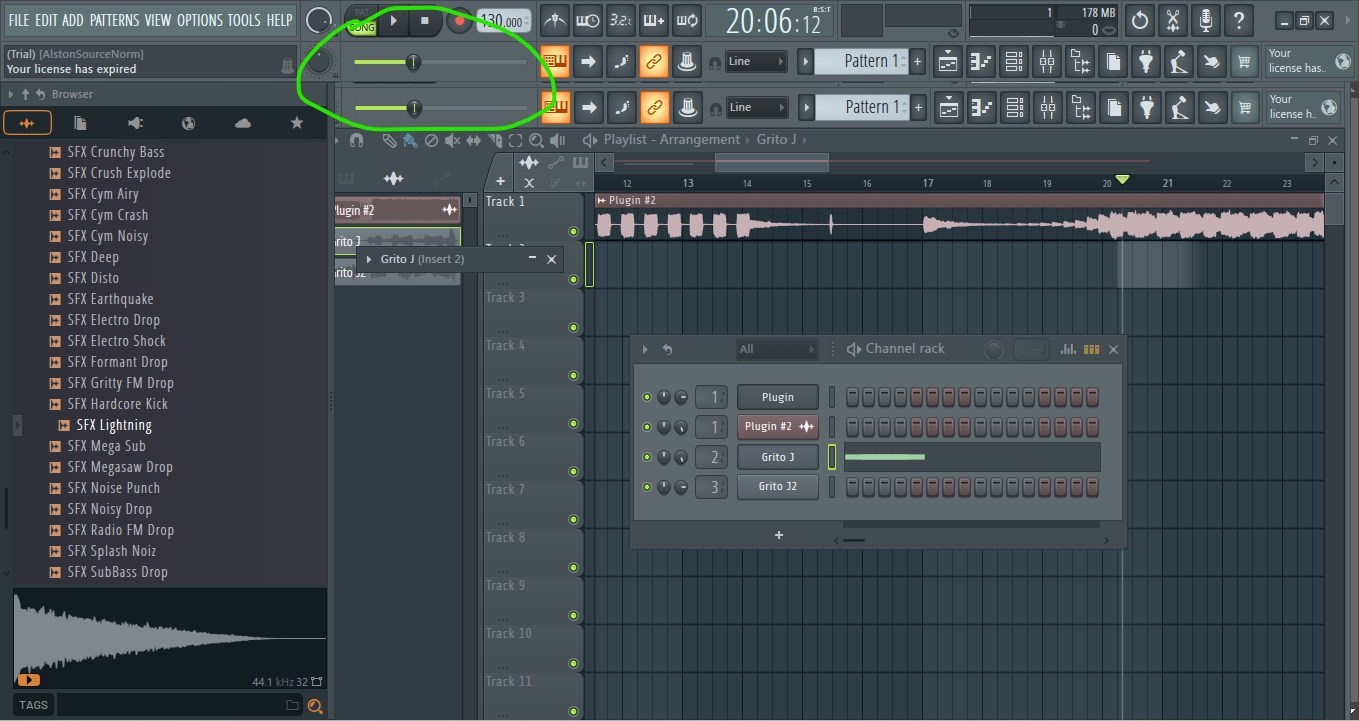Viewport: 1359px width, 721px height.
Task: Switch browser to the star favorites tab
Action: tap(296, 123)
